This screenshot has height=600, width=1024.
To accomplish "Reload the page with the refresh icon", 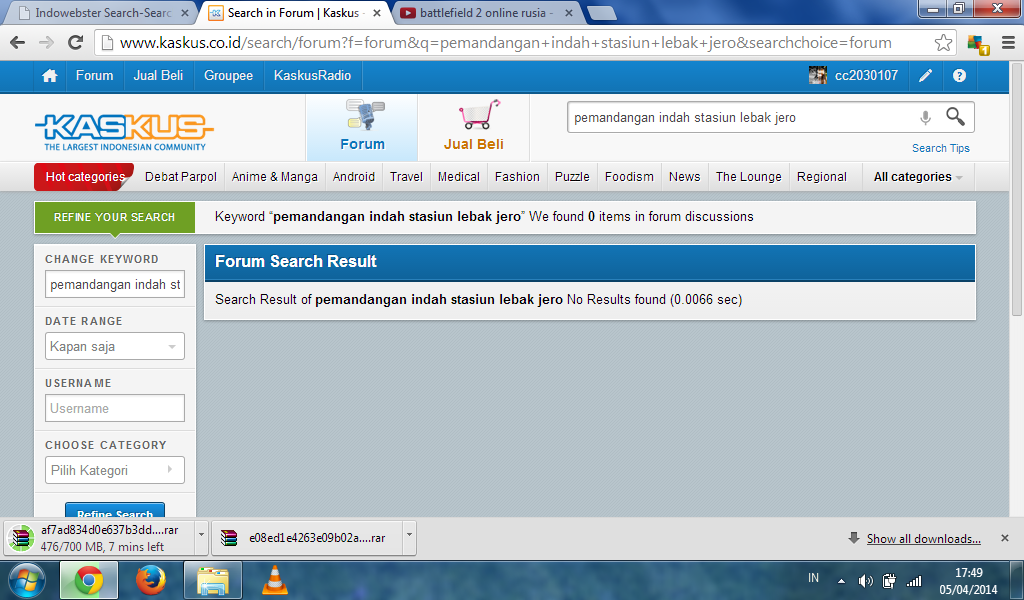I will coord(76,43).
